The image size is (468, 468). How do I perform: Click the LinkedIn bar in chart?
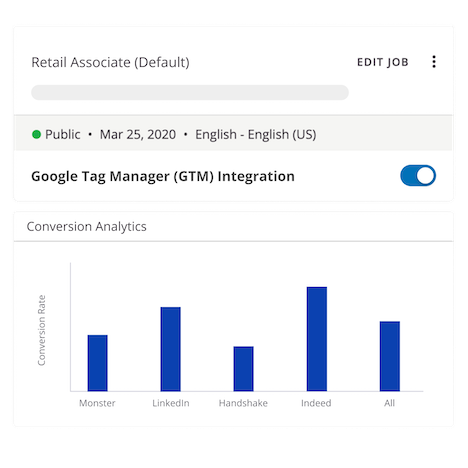coord(171,349)
